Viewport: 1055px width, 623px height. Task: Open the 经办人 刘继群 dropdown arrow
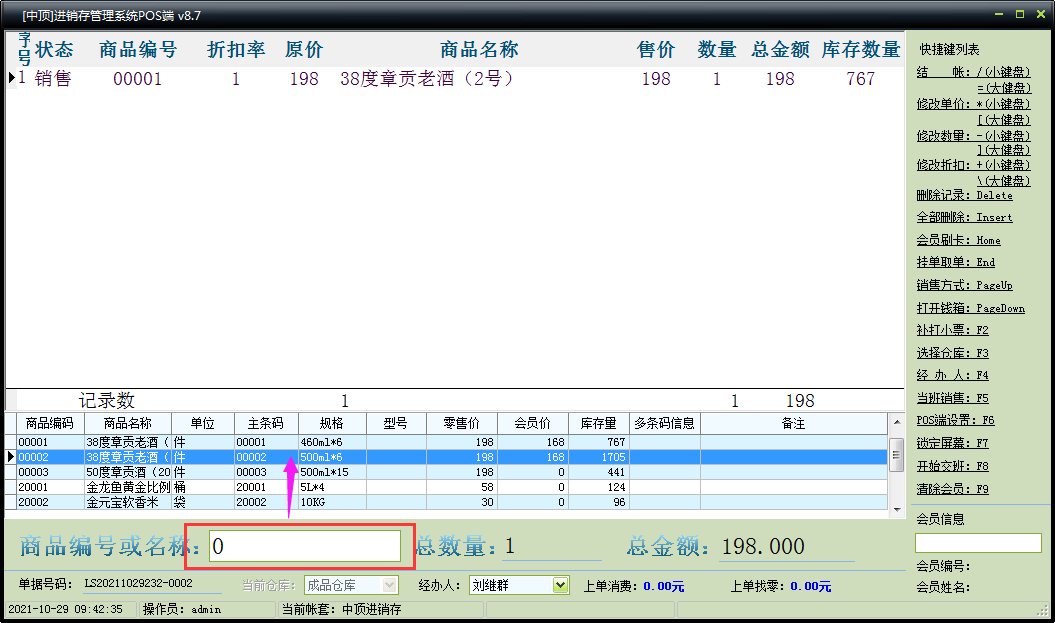[560, 585]
